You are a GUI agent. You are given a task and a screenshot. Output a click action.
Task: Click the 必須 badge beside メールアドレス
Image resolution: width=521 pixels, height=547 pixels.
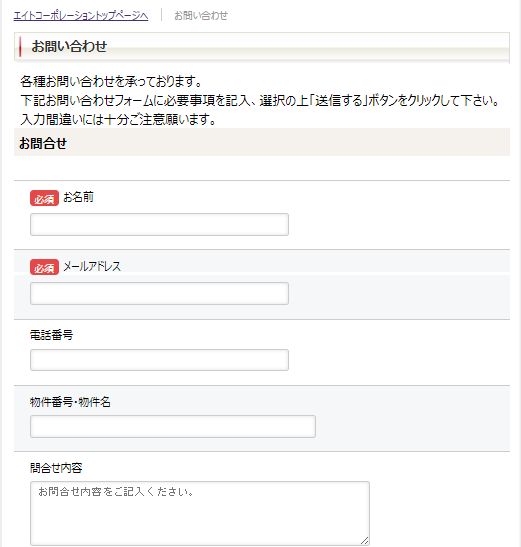[x=44, y=267]
